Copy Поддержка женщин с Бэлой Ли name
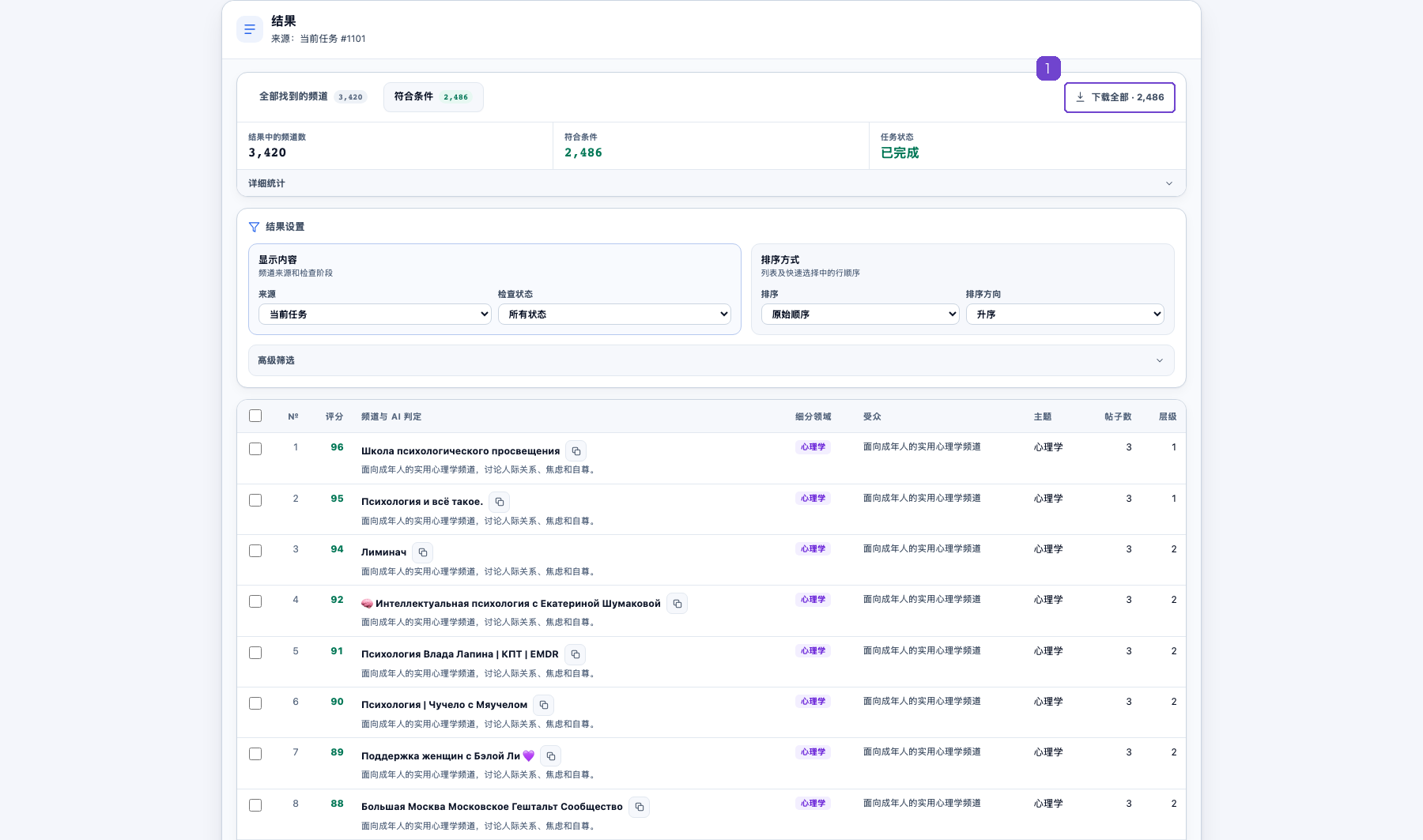Viewport: 1423px width, 840px height. point(551,756)
